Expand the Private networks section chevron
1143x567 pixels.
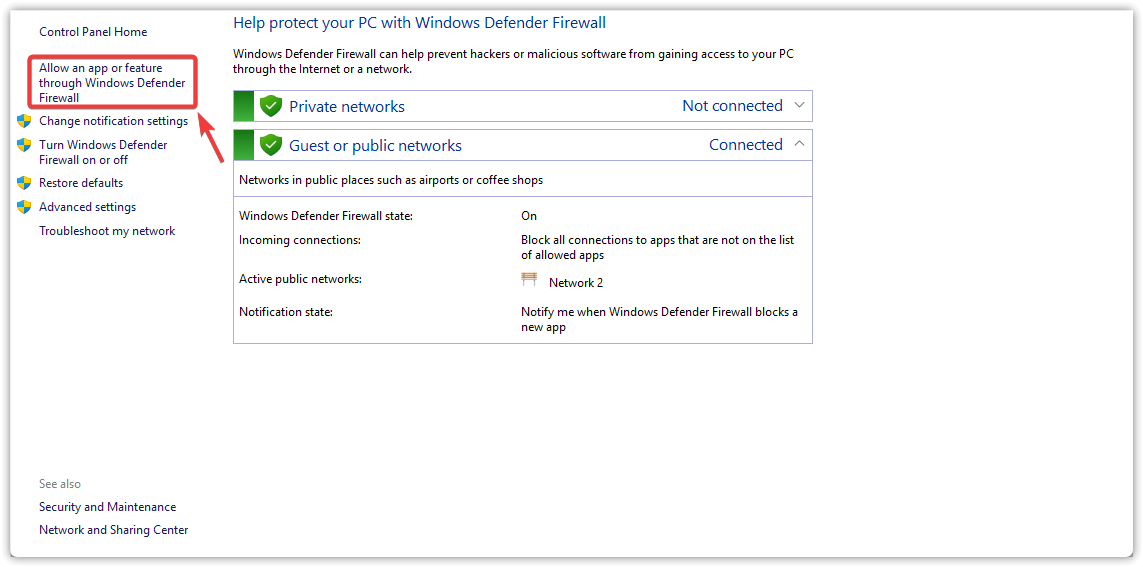799,105
